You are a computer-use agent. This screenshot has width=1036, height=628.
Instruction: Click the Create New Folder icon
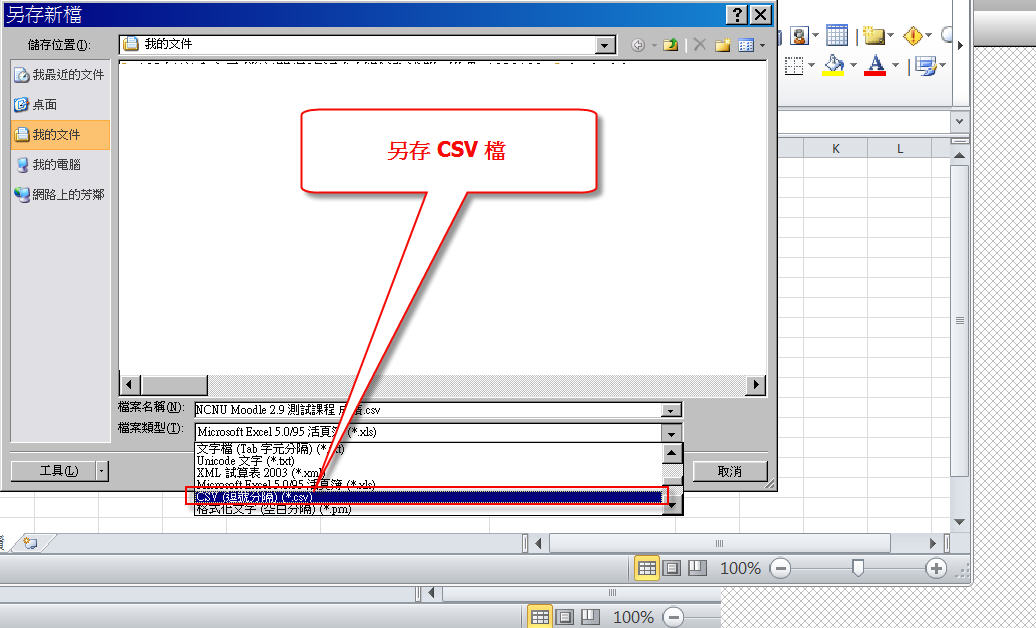[722, 45]
